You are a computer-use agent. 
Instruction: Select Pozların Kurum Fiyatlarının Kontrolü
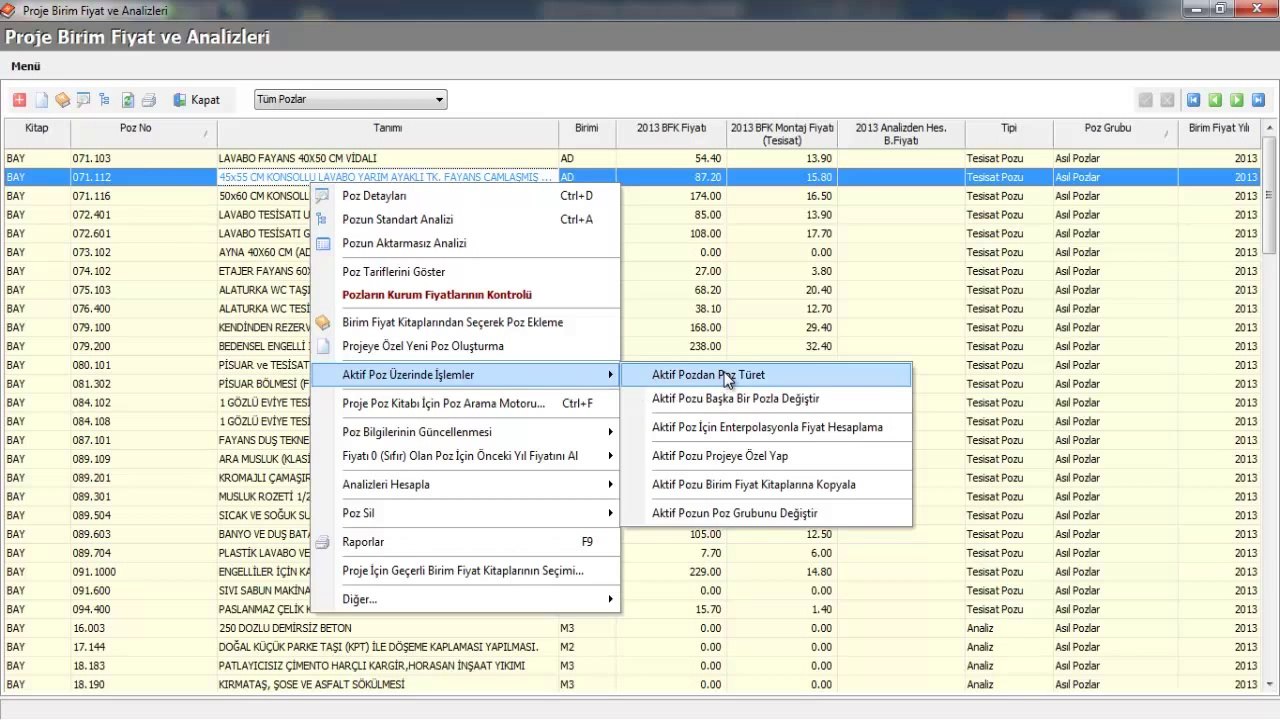click(466, 295)
